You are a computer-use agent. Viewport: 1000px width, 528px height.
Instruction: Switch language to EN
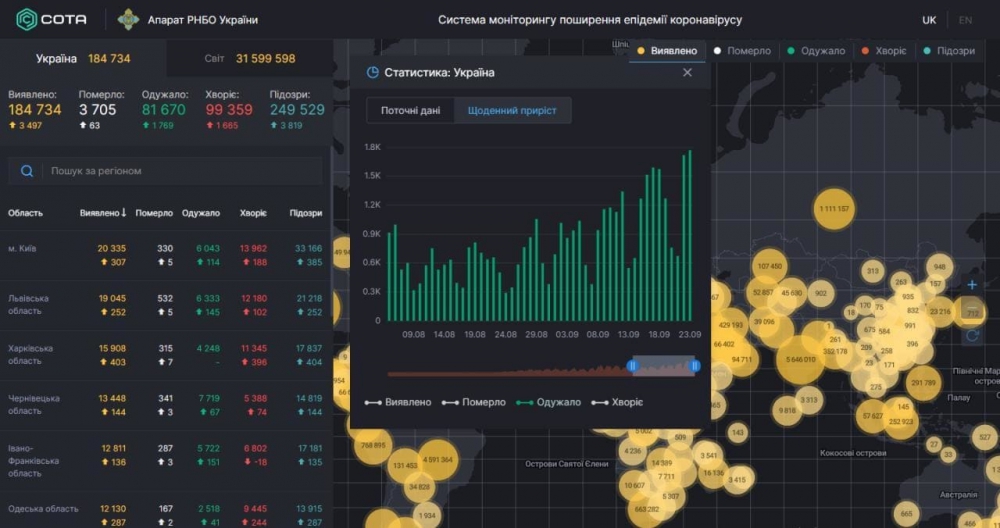[965, 20]
